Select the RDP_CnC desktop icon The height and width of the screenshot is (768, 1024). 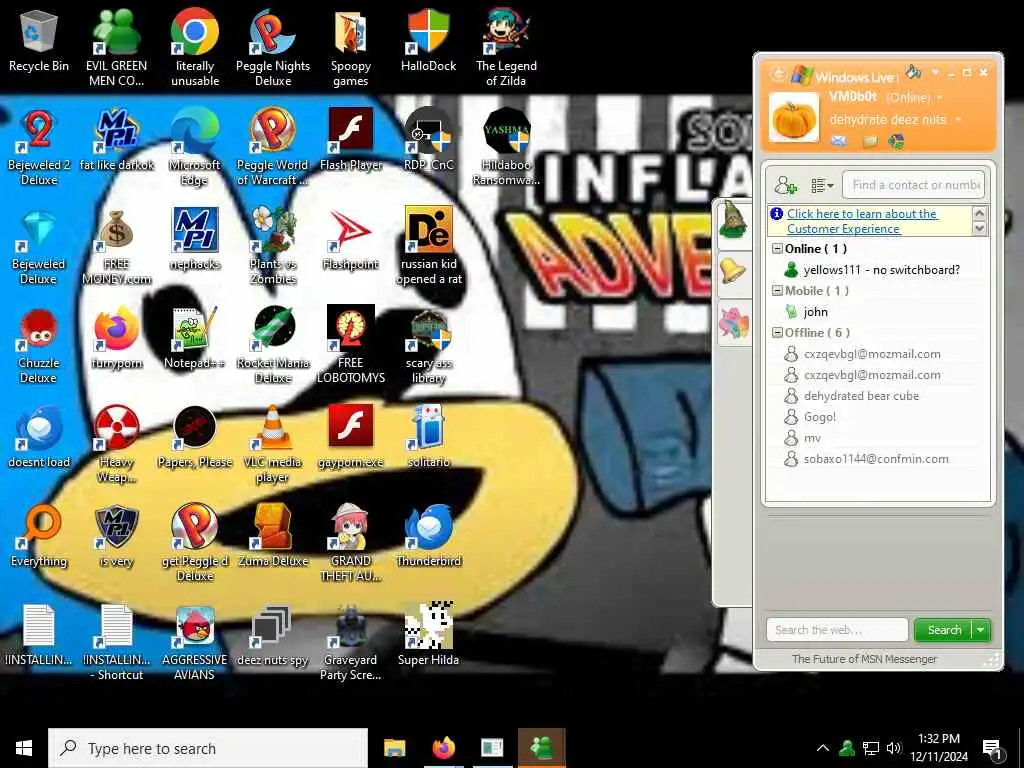(x=428, y=141)
